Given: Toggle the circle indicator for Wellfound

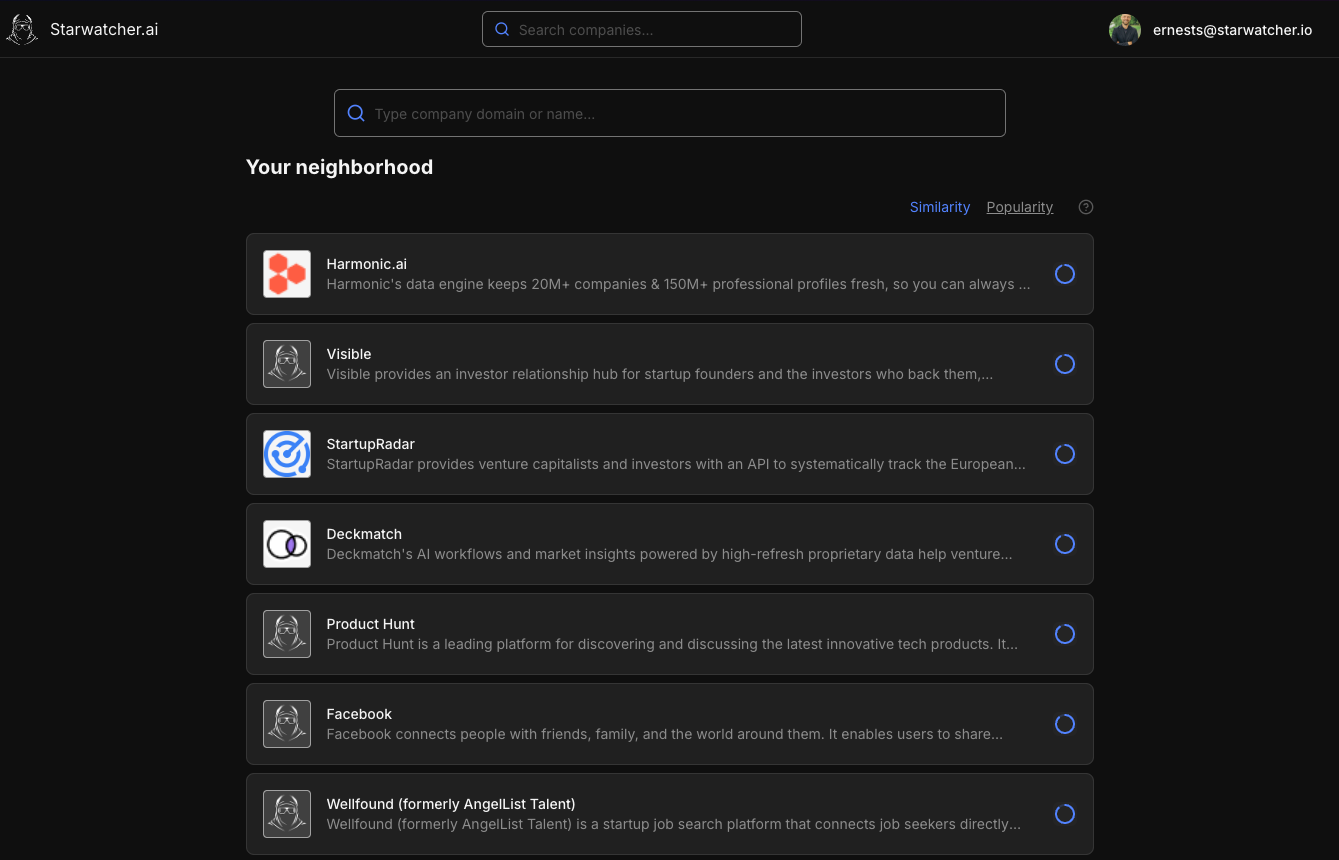Looking at the screenshot, I should (1065, 814).
